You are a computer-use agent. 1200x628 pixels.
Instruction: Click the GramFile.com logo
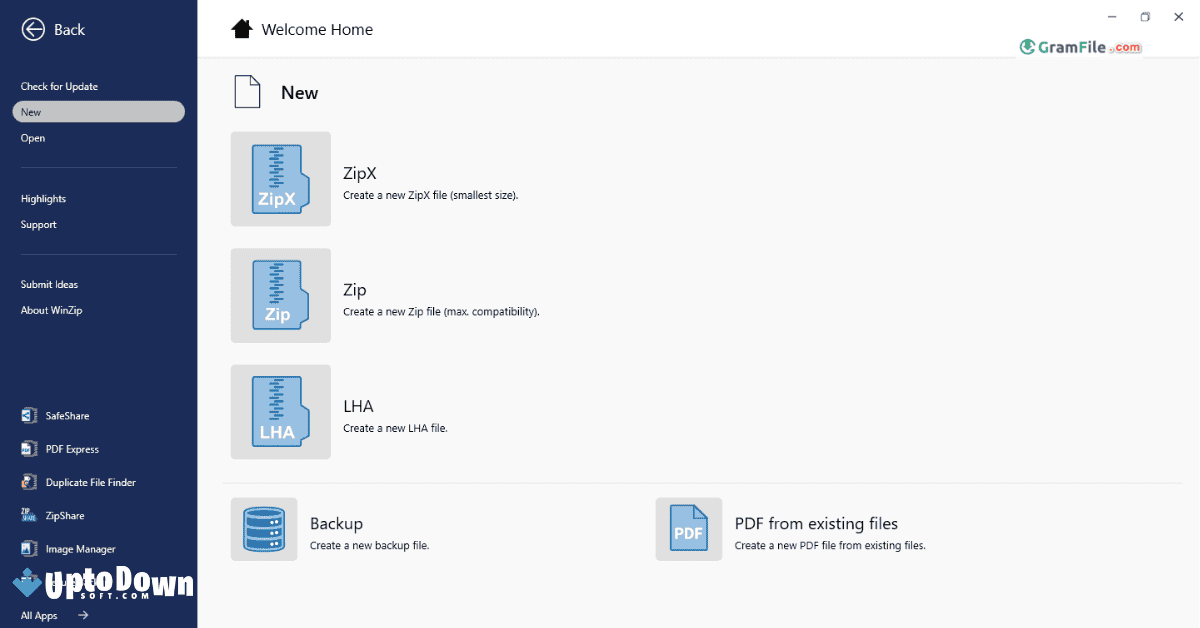[x=1080, y=47]
